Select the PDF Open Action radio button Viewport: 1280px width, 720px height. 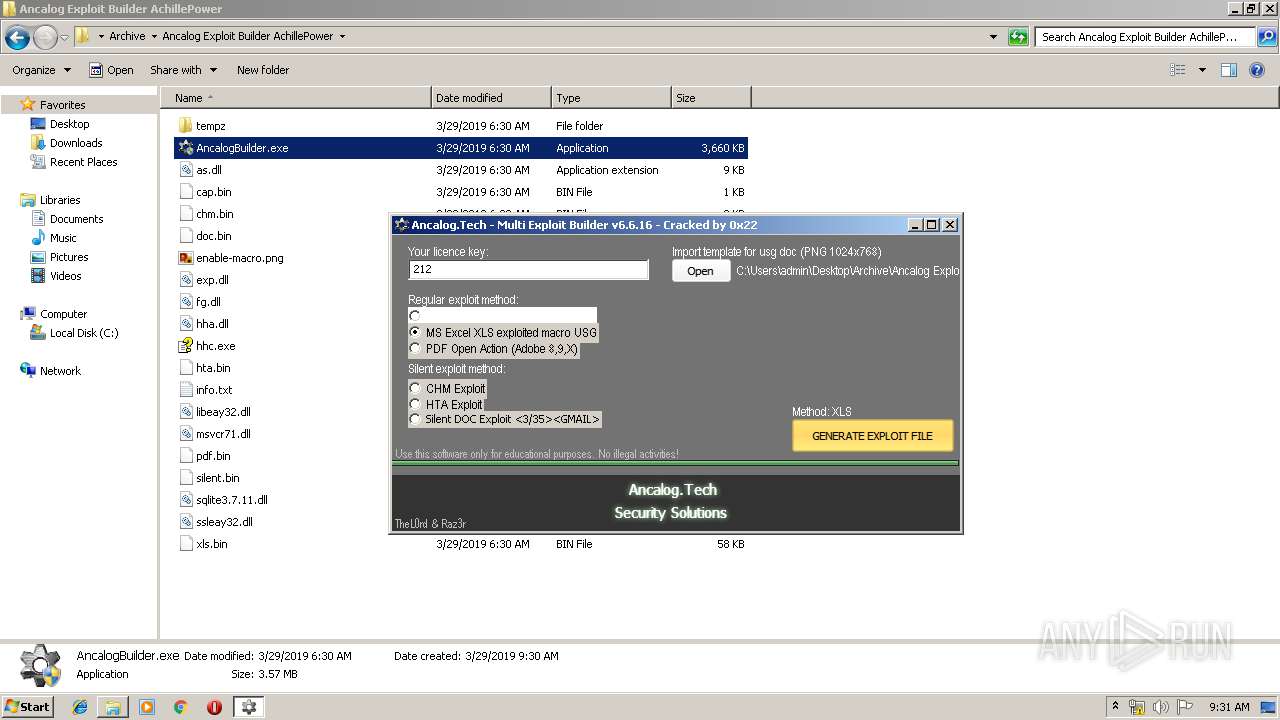415,348
